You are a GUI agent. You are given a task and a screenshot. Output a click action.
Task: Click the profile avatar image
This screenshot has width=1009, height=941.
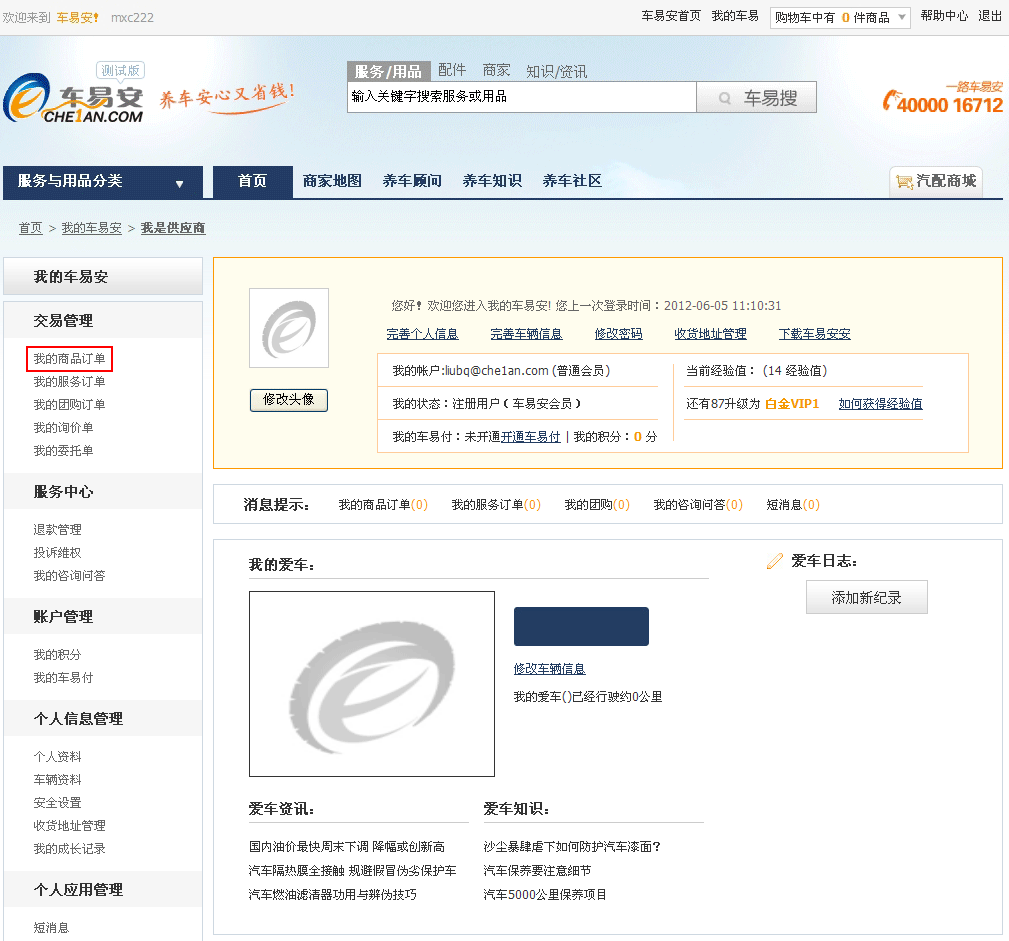click(x=289, y=328)
